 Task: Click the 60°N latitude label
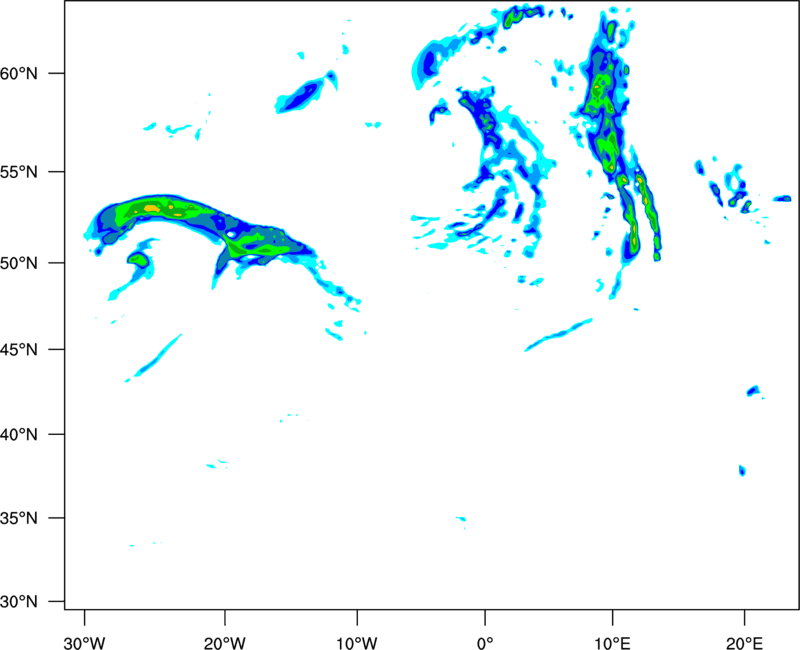[19, 74]
